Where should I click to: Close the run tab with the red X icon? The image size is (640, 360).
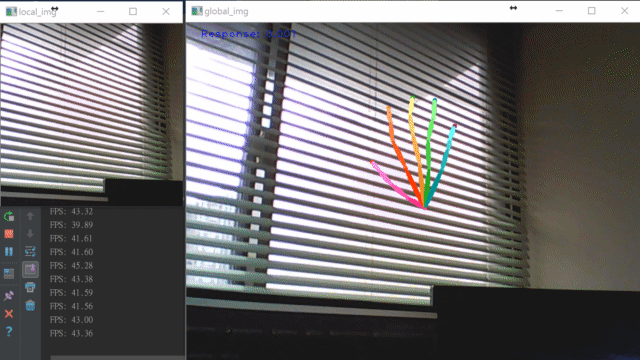pos(9,313)
